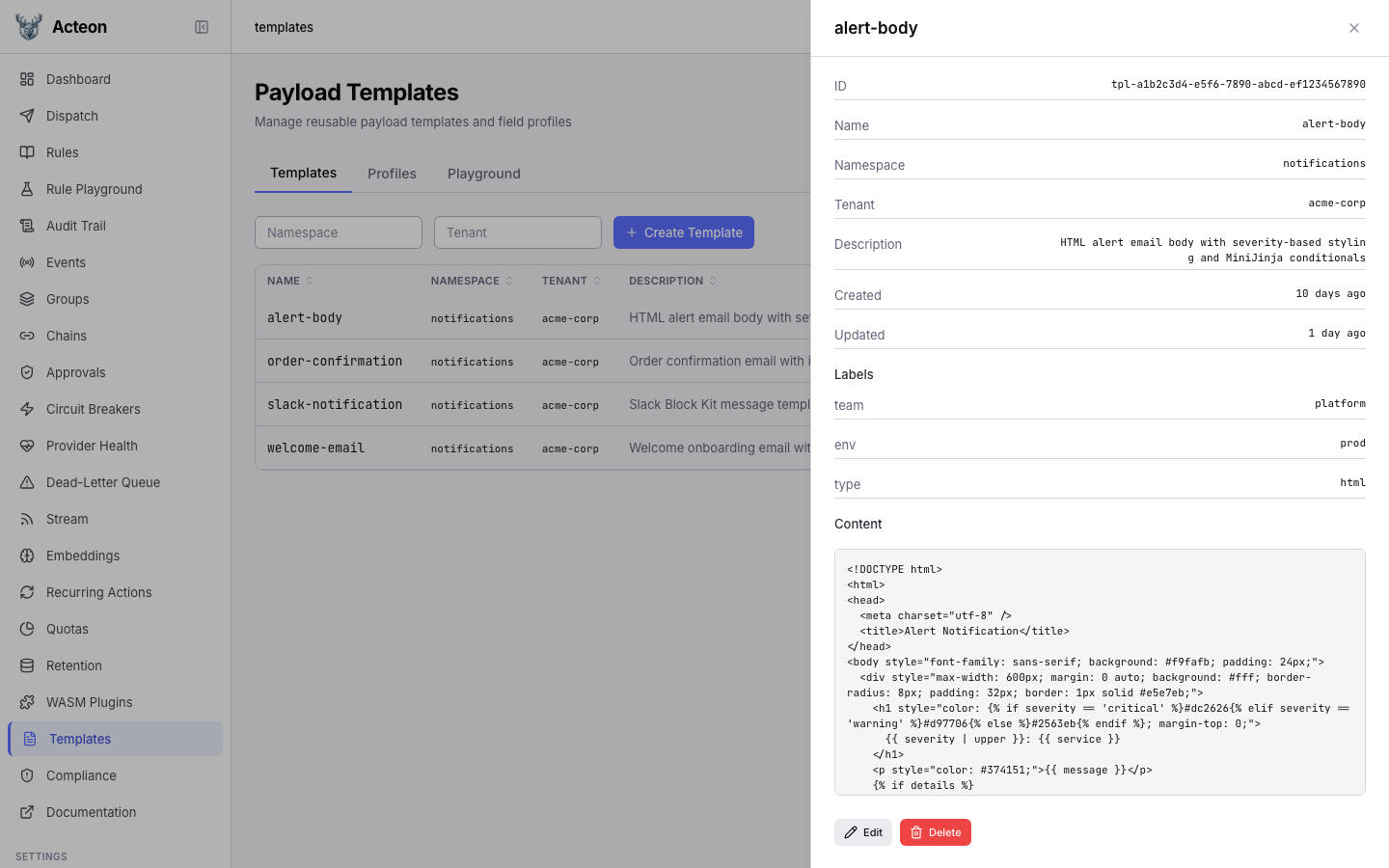Sort table by Tenant column
Viewport: 1389px width, 868px height.
tap(571, 281)
